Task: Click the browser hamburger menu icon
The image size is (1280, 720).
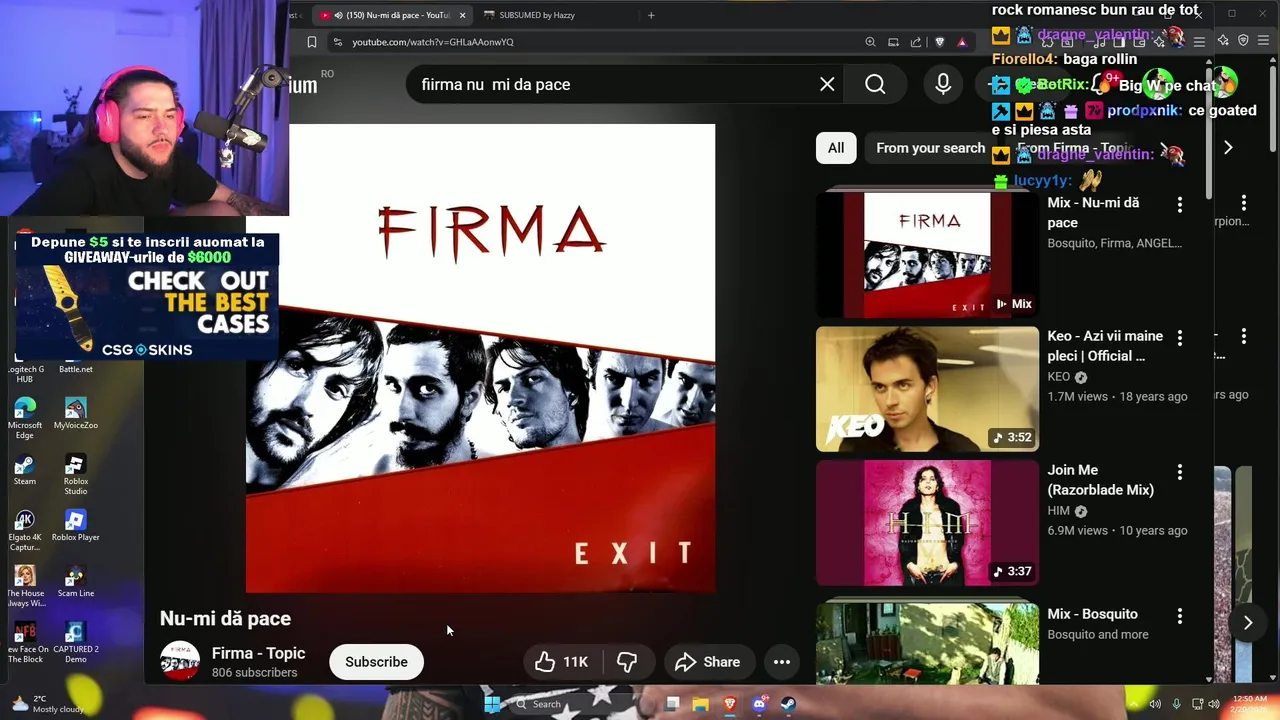Action: pos(1199,42)
